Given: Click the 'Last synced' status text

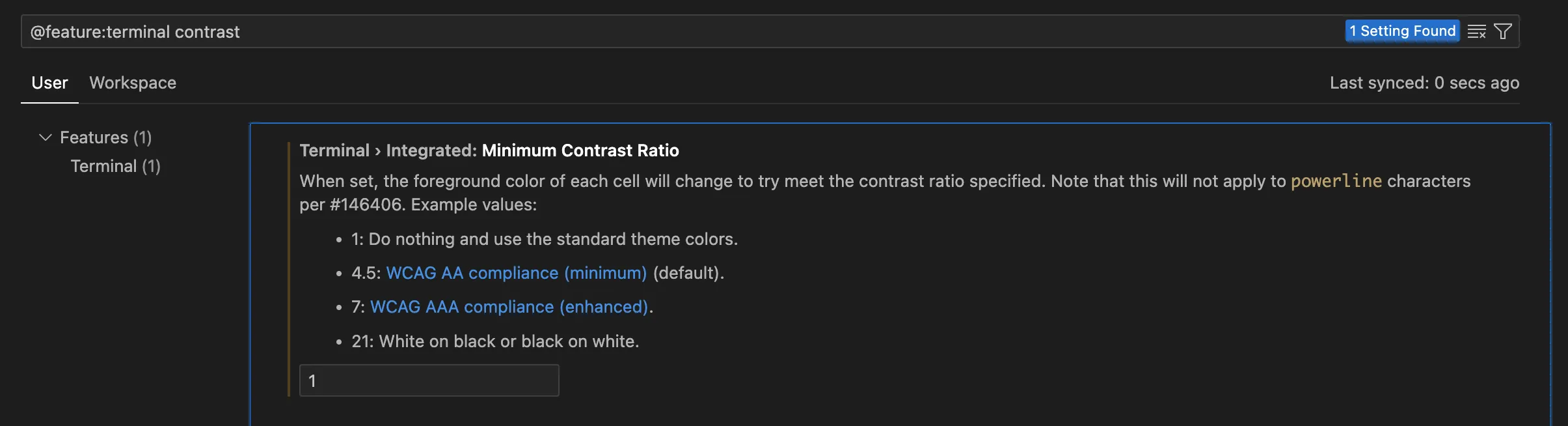Looking at the screenshot, I should click(1424, 83).
